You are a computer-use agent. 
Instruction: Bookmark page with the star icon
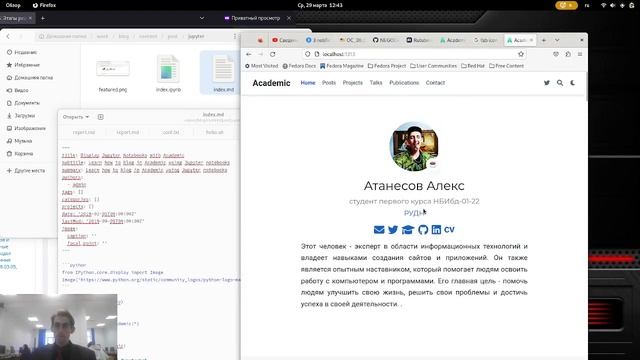point(521,54)
